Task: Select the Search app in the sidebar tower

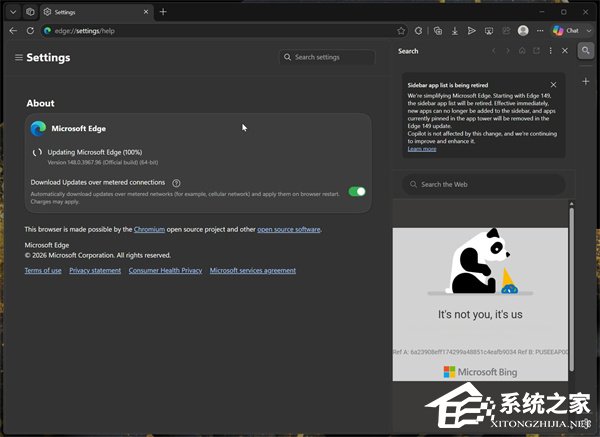Action: [x=585, y=51]
